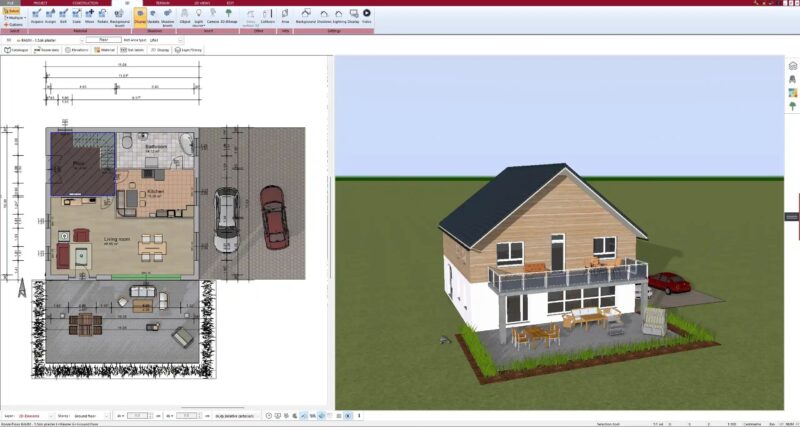Open the Terrain ribbon tab

point(162,3)
